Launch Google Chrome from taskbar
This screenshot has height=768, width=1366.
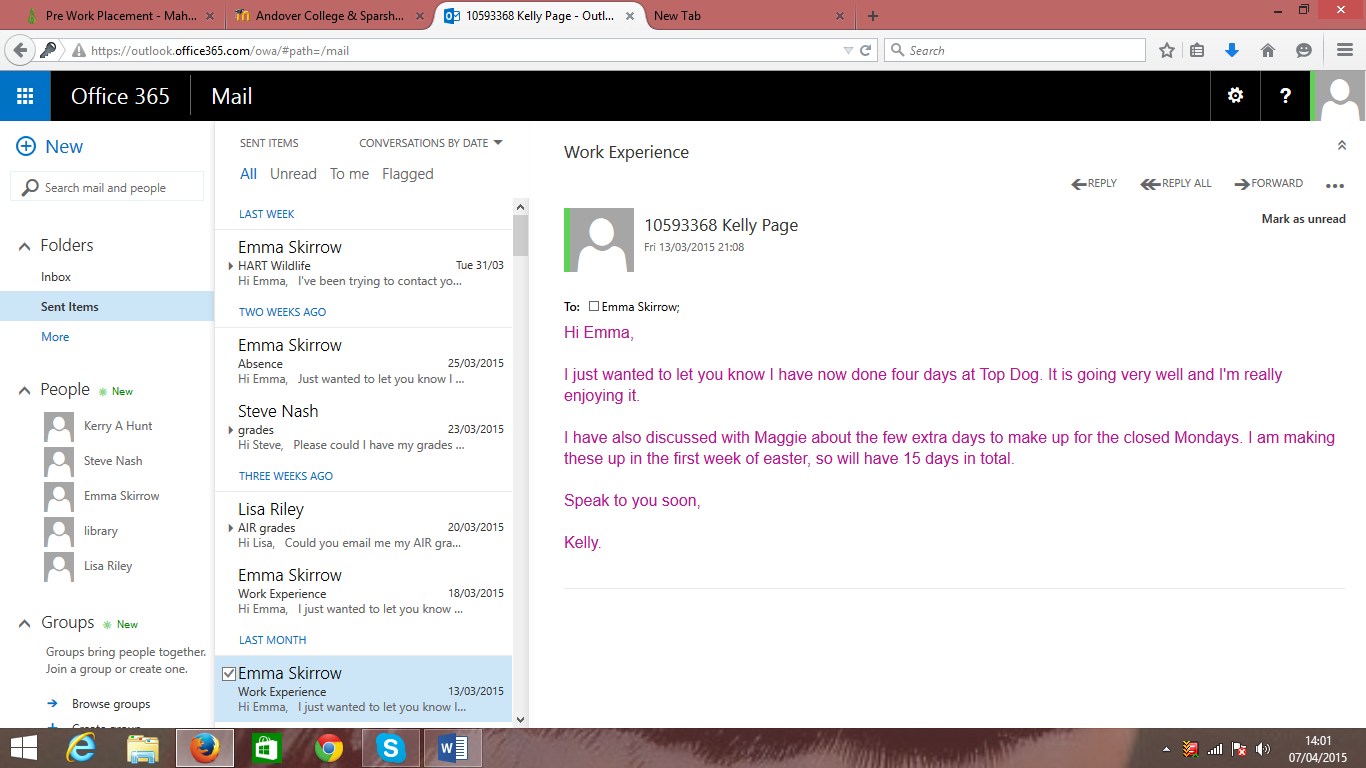(329, 748)
